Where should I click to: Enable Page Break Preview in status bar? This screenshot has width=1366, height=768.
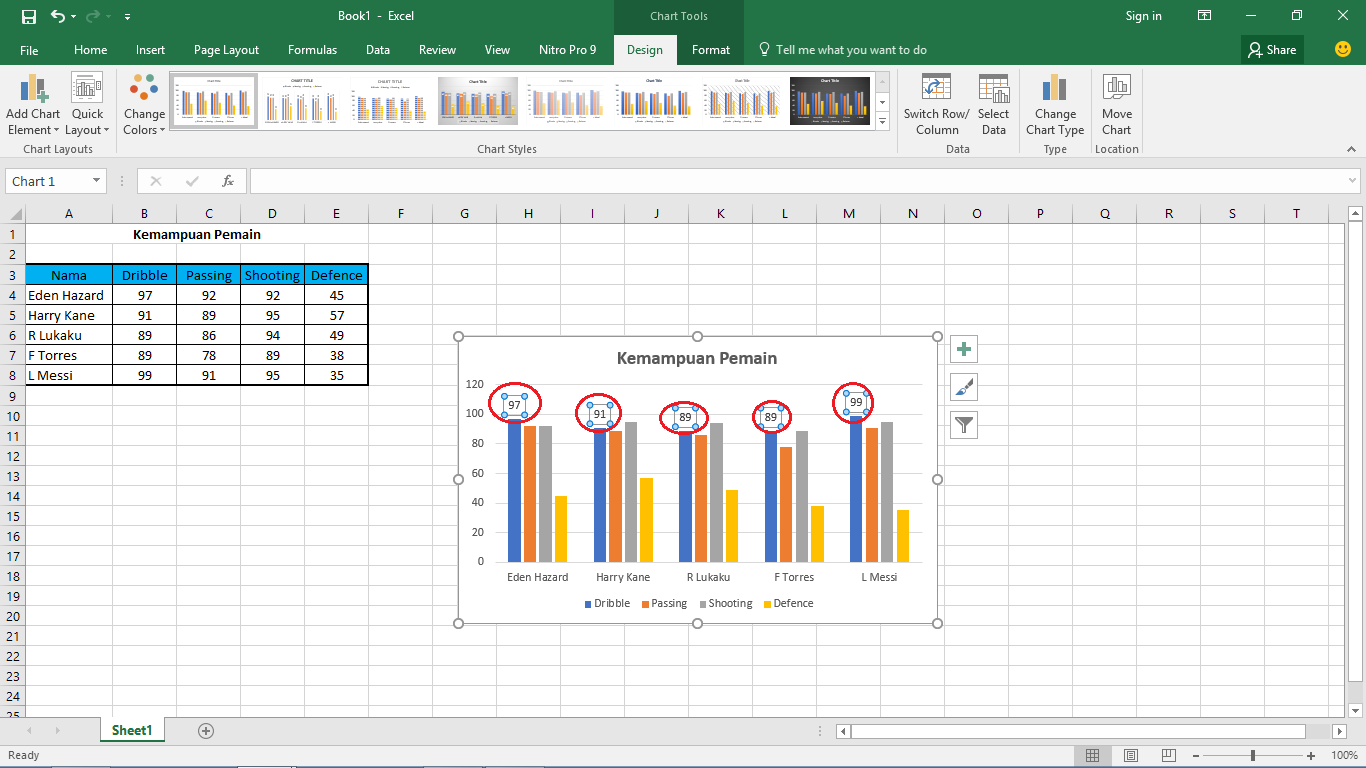(x=1167, y=755)
